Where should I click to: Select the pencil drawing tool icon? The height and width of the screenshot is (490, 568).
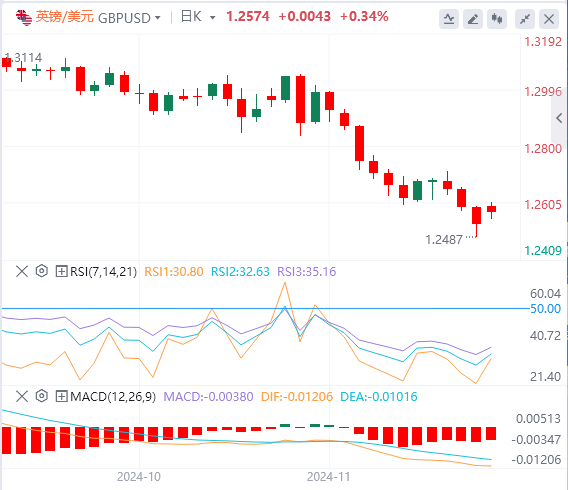473,19
